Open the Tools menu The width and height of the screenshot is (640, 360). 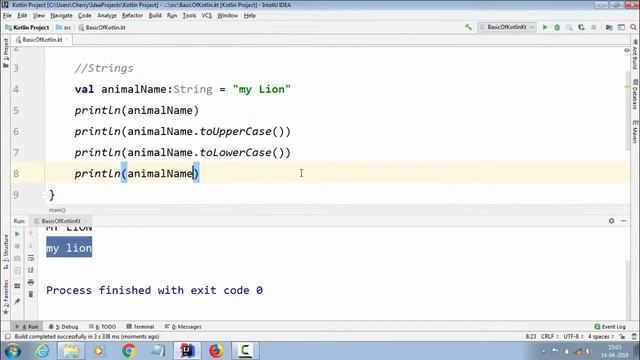tap(189, 16)
